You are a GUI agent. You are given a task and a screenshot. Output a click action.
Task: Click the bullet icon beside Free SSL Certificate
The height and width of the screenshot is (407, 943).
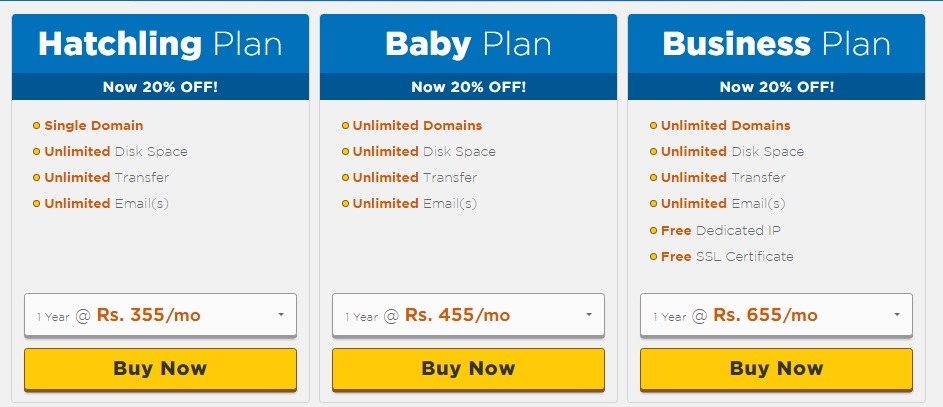click(653, 256)
